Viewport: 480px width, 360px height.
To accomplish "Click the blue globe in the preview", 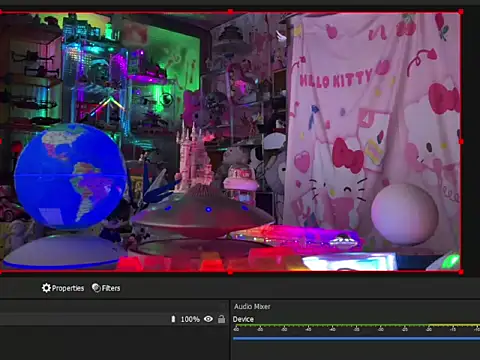I will [x=70, y=176].
